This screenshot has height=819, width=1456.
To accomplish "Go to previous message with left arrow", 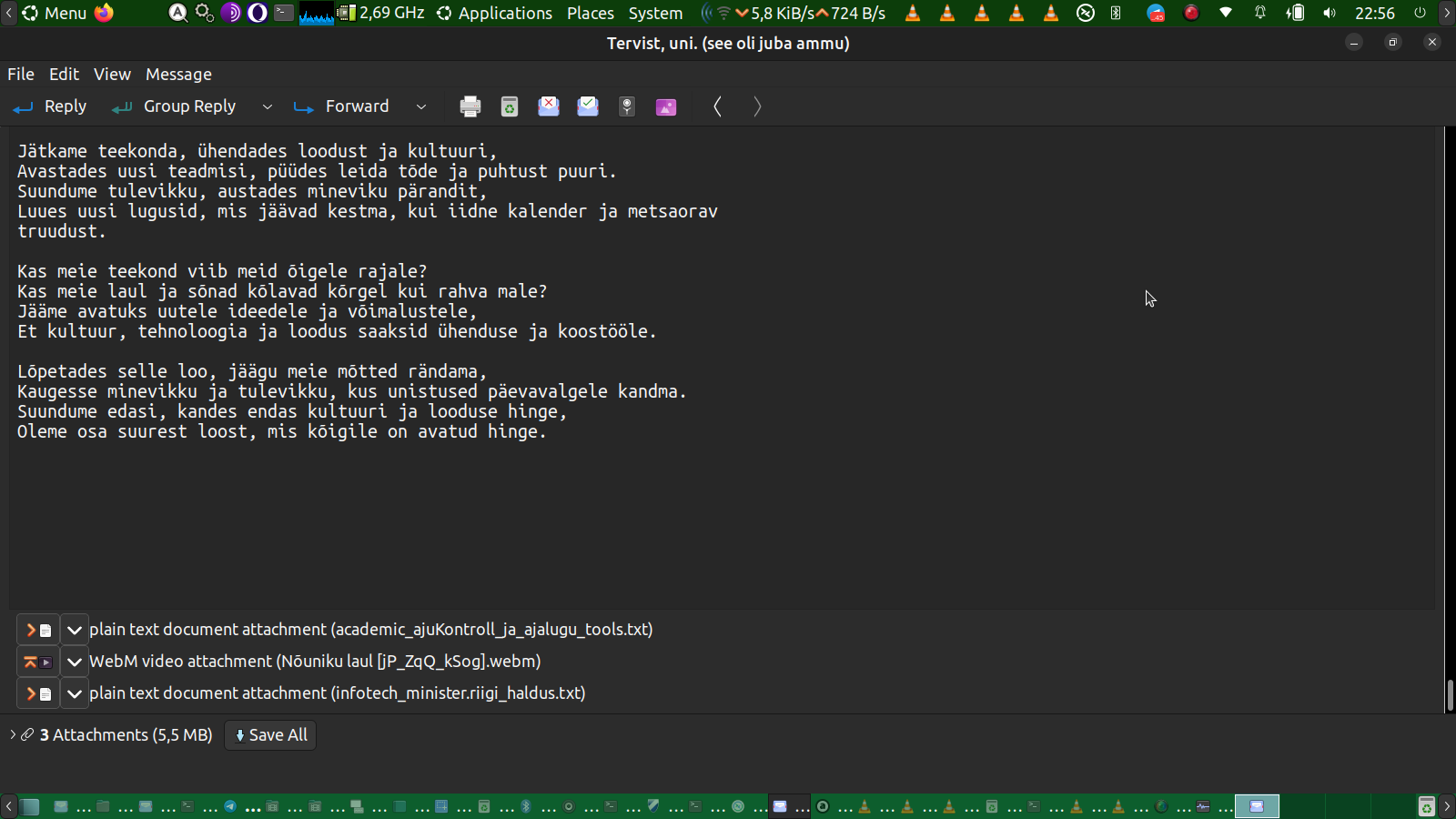I will click(718, 106).
